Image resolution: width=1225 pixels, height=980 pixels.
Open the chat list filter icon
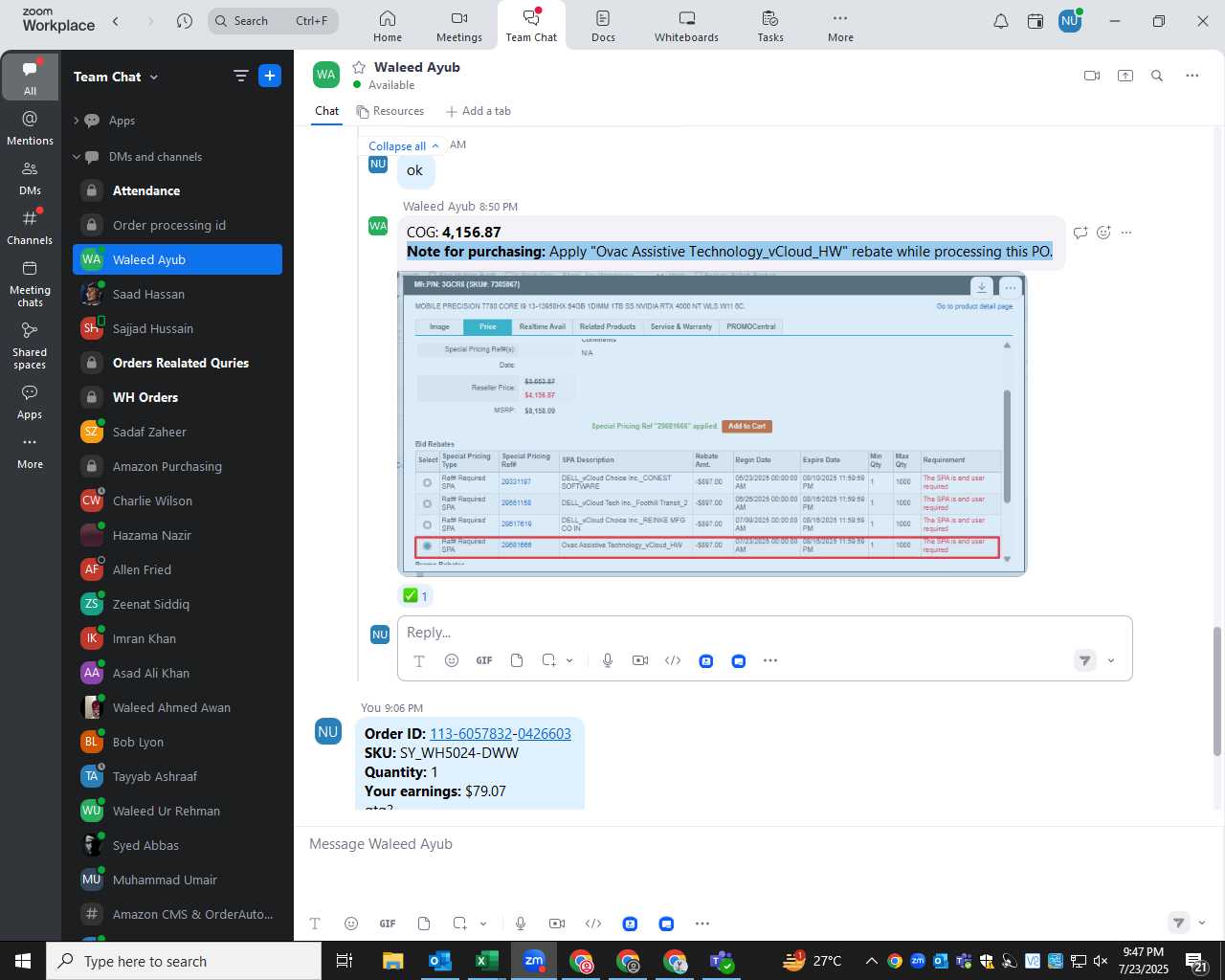241,77
